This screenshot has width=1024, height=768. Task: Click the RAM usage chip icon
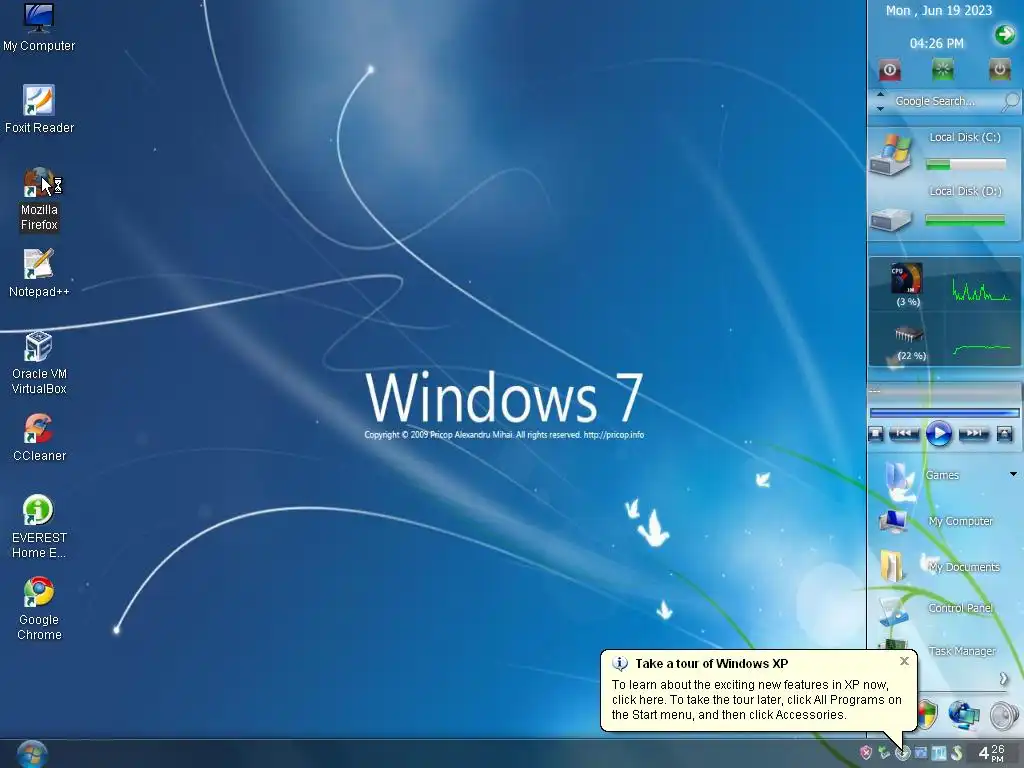click(908, 334)
